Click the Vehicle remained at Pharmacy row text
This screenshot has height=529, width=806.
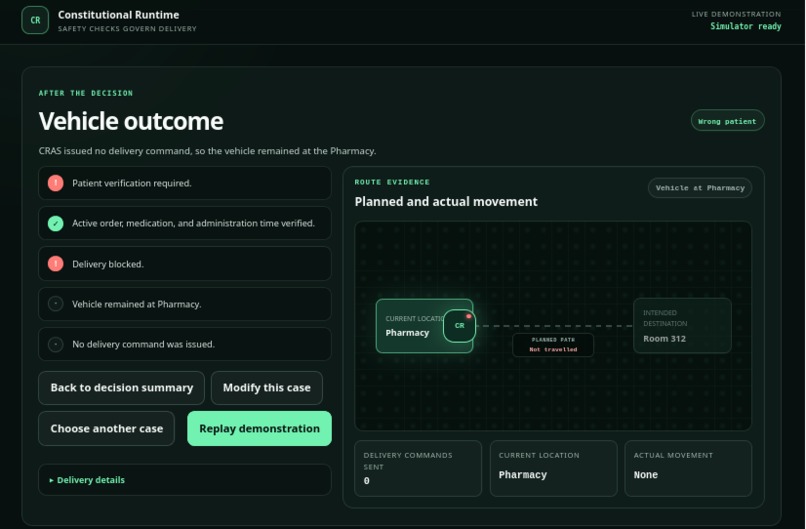coord(137,304)
